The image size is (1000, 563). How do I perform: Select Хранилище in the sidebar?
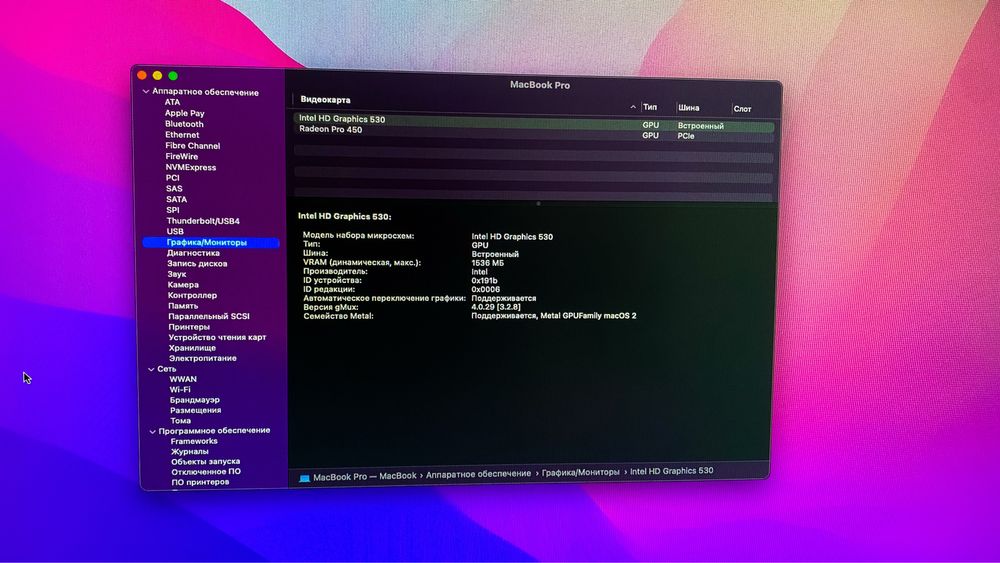192,348
